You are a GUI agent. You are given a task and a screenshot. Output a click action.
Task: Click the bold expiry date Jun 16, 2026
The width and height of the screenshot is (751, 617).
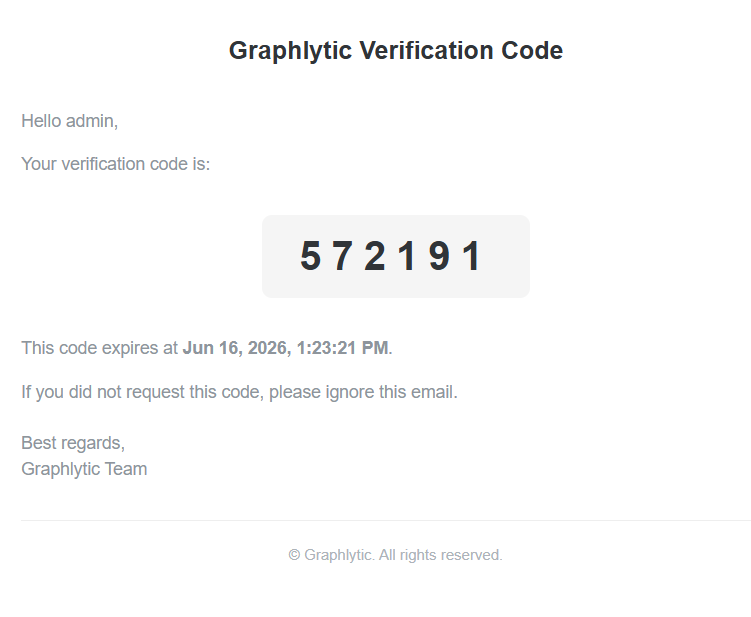(x=237, y=348)
